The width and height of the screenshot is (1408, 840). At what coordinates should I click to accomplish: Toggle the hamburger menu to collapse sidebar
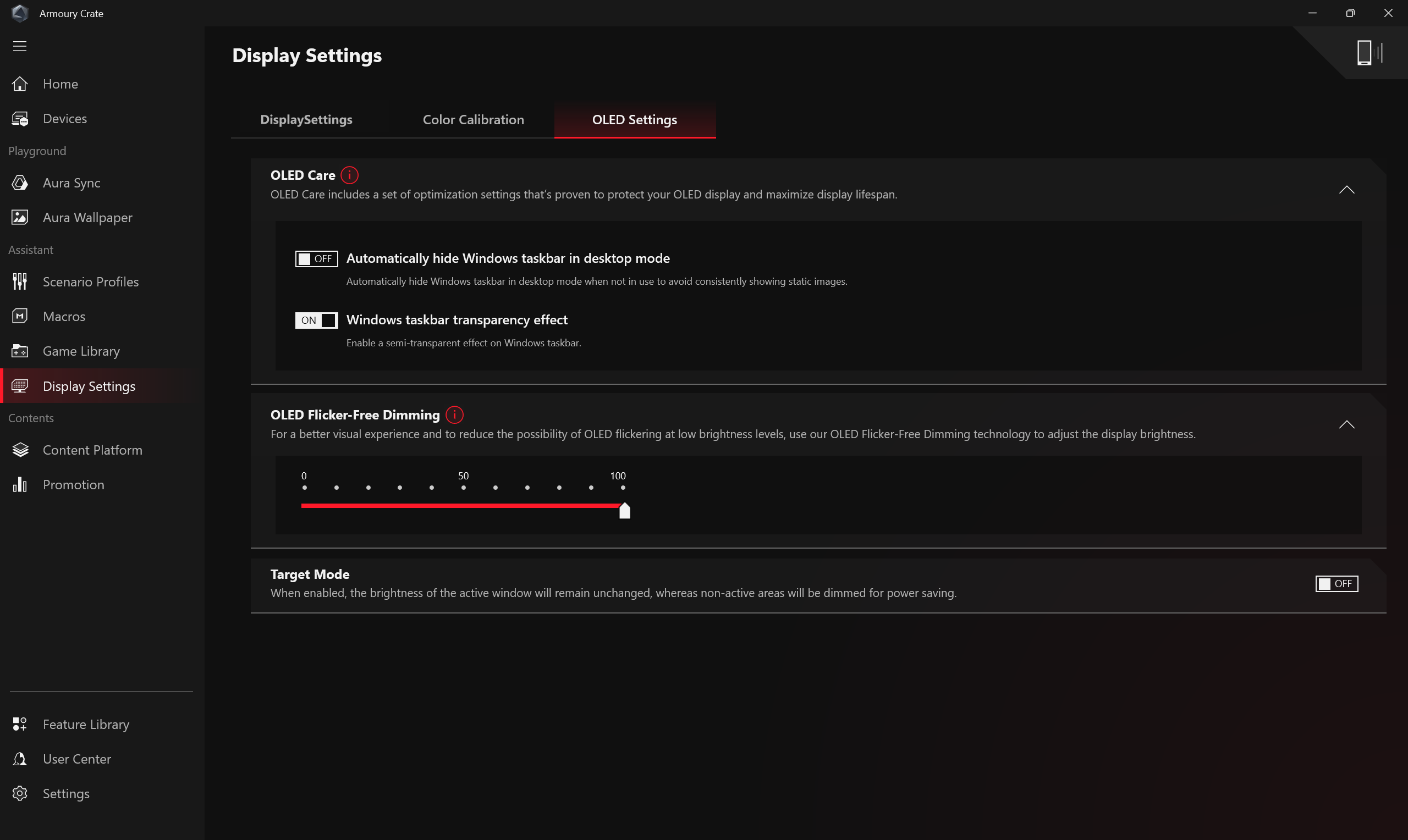click(20, 46)
